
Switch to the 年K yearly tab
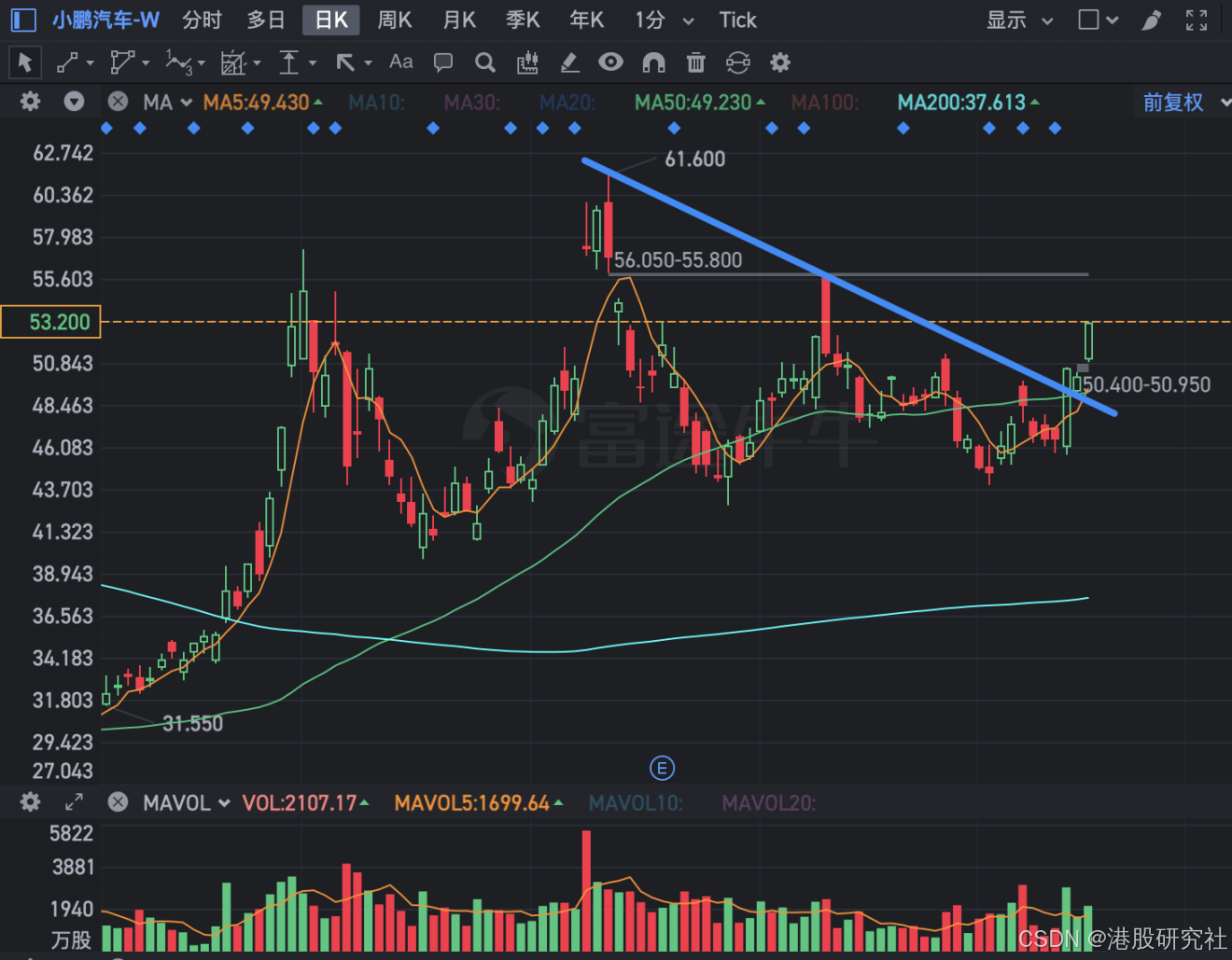pyautogui.click(x=587, y=20)
